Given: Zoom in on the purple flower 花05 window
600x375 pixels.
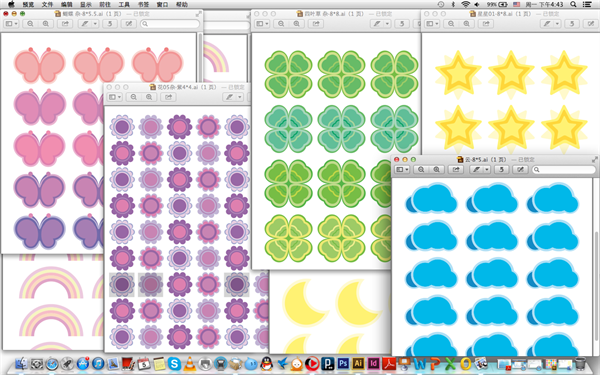Looking at the screenshot, I should 149,97.
